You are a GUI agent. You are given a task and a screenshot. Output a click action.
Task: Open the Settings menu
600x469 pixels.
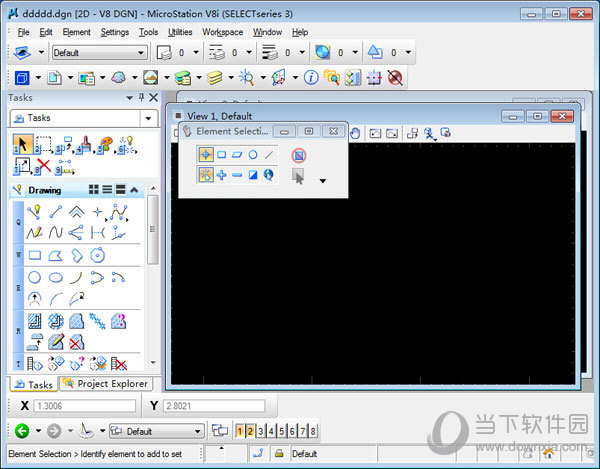click(x=115, y=32)
